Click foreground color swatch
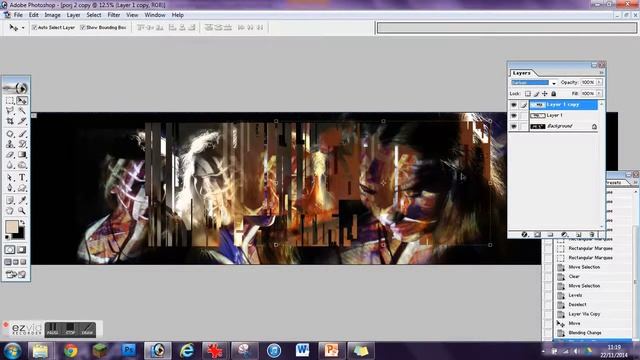The height and width of the screenshot is (360, 640). pyautogui.click(x=11, y=227)
